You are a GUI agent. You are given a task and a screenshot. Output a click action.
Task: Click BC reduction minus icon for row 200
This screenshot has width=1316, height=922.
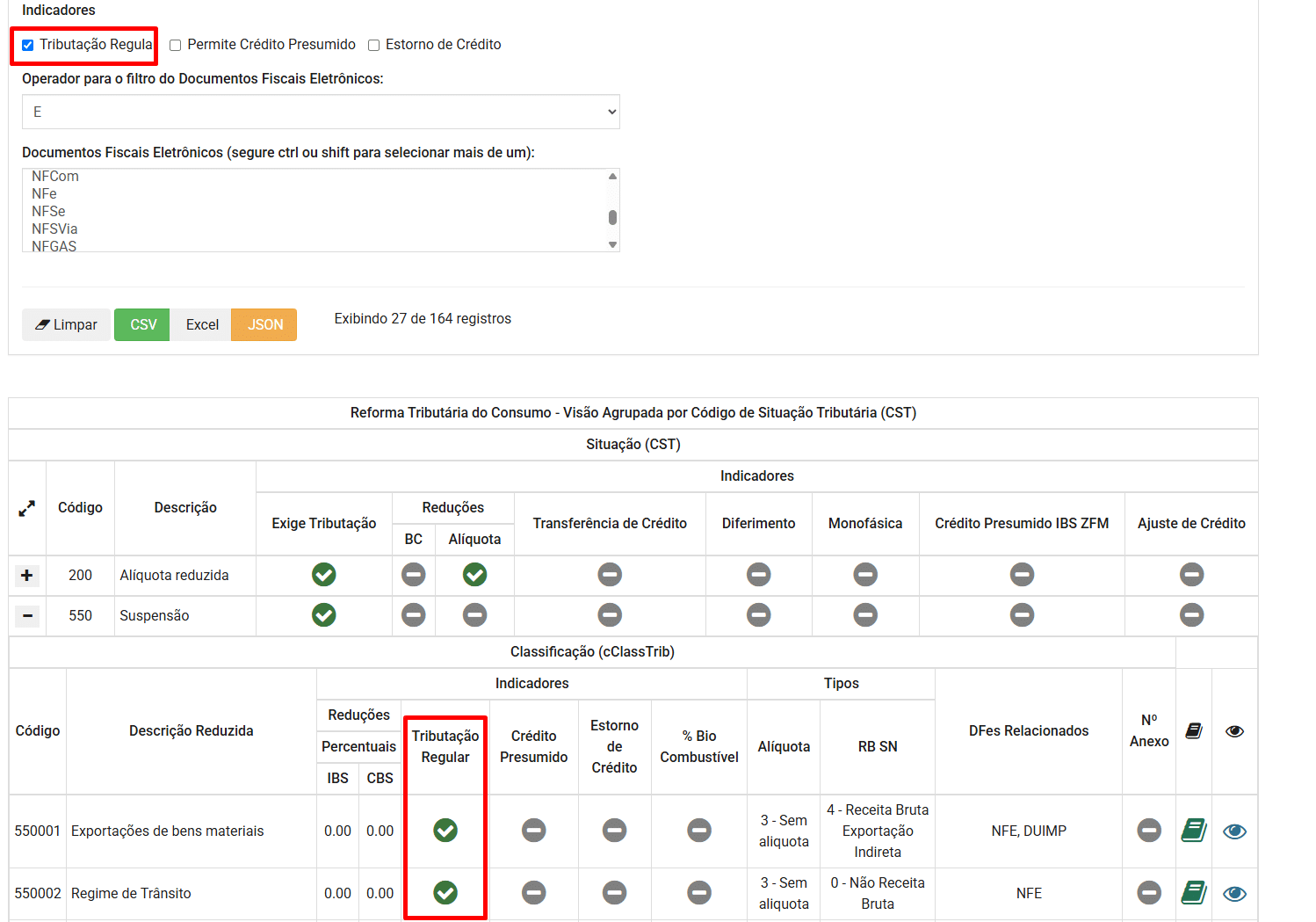click(414, 575)
